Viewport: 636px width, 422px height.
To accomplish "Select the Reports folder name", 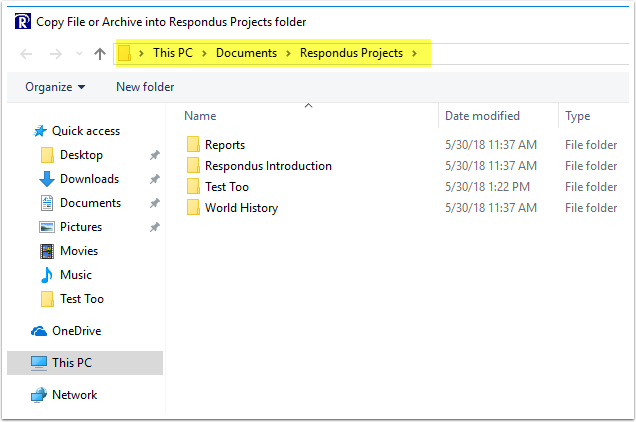I will [225, 145].
